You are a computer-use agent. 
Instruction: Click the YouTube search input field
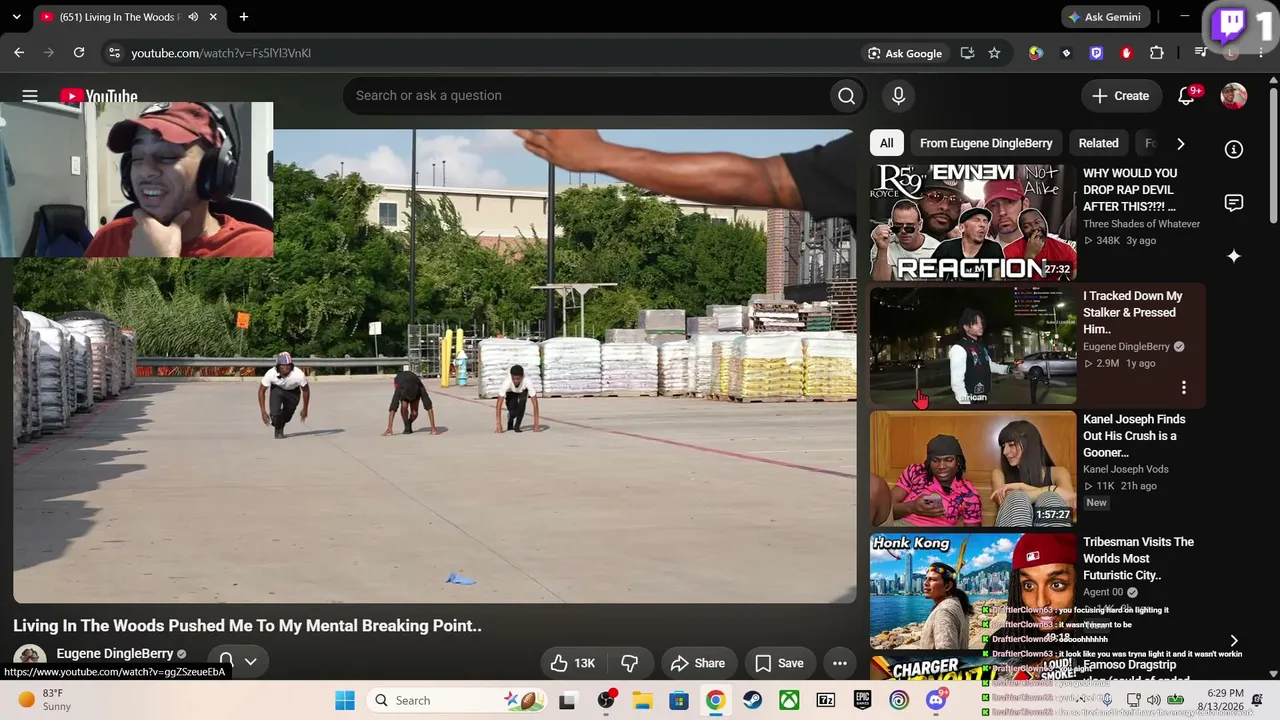(586, 96)
